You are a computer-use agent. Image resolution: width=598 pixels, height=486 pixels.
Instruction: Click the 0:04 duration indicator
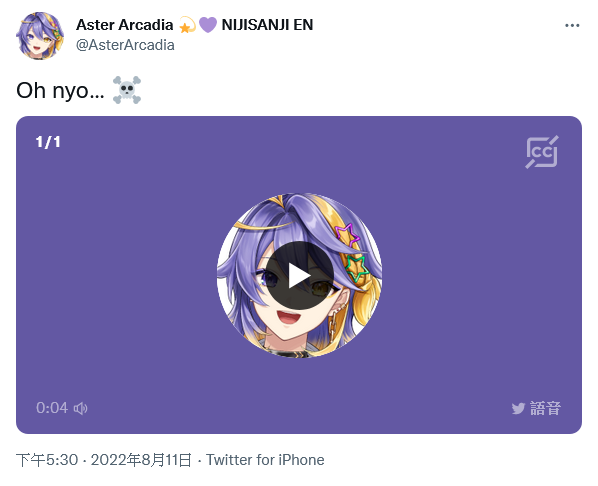[52, 408]
